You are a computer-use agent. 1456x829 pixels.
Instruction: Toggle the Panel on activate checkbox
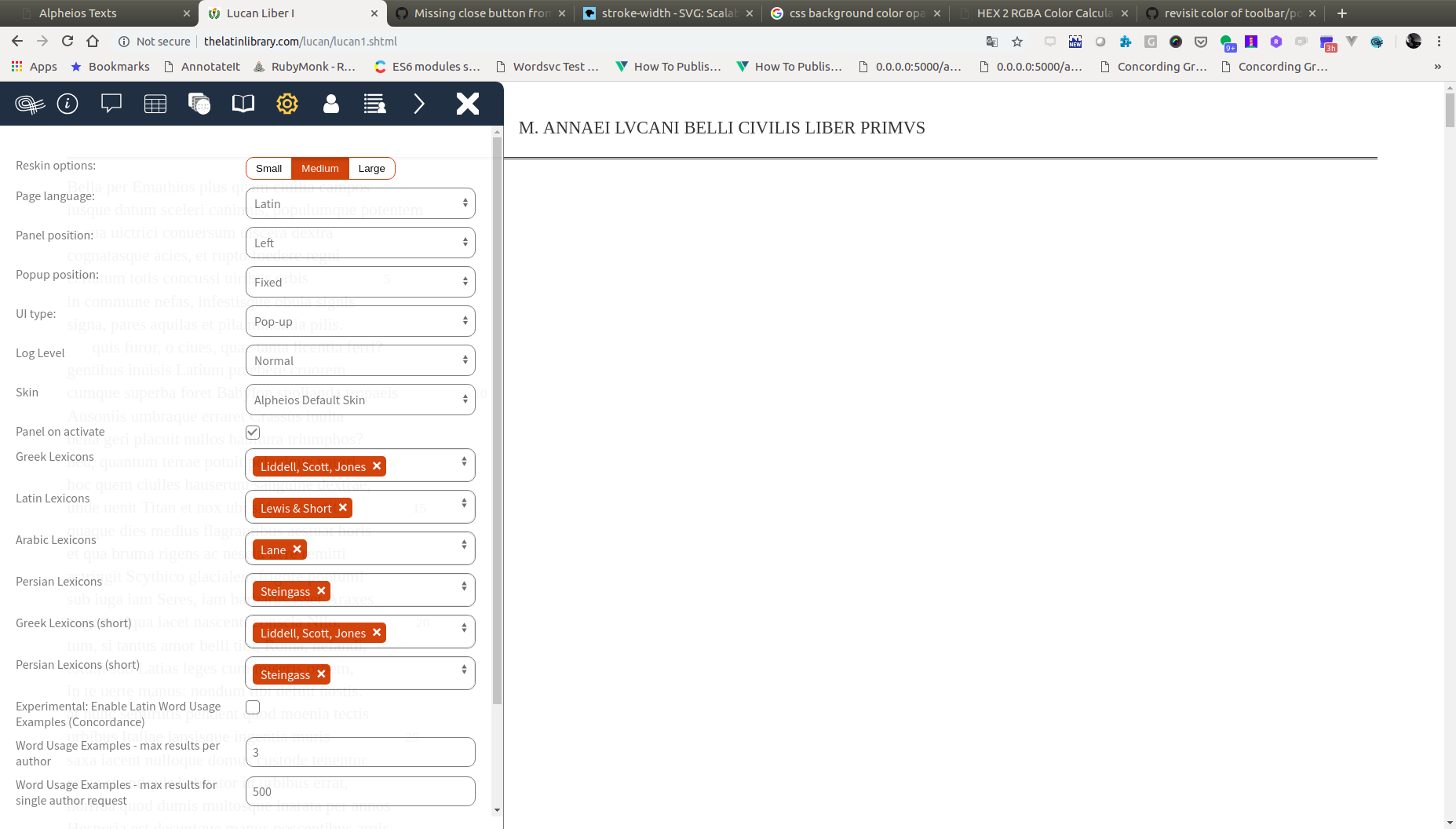252,432
